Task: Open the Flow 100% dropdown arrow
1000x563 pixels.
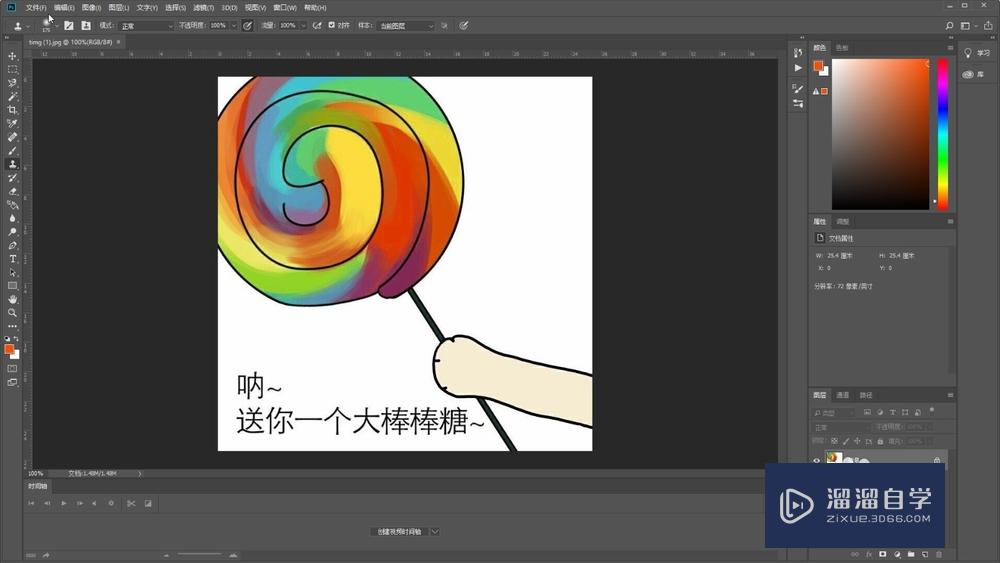Action: (x=304, y=26)
